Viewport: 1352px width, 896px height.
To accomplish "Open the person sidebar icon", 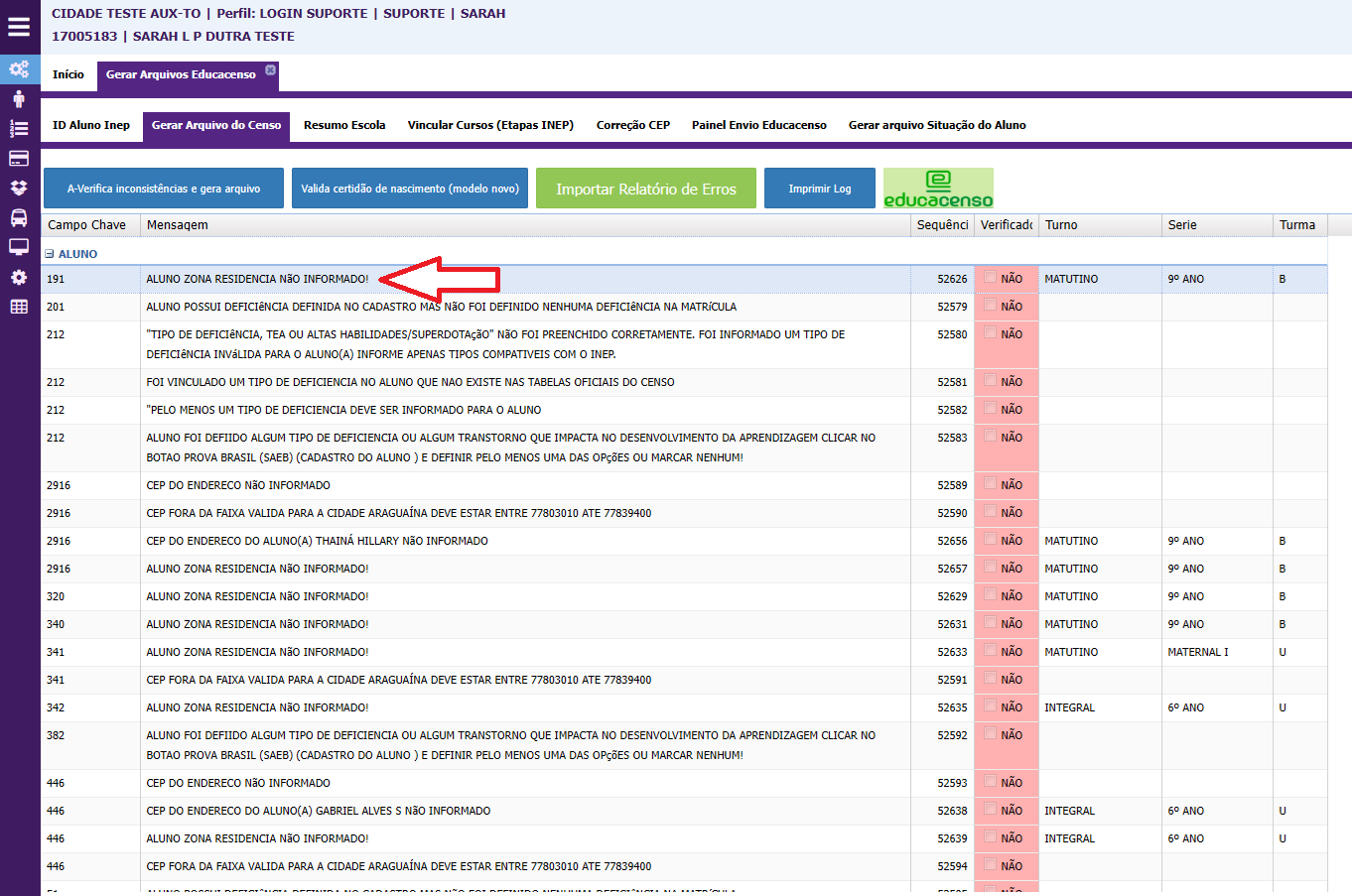I will pyautogui.click(x=19, y=98).
